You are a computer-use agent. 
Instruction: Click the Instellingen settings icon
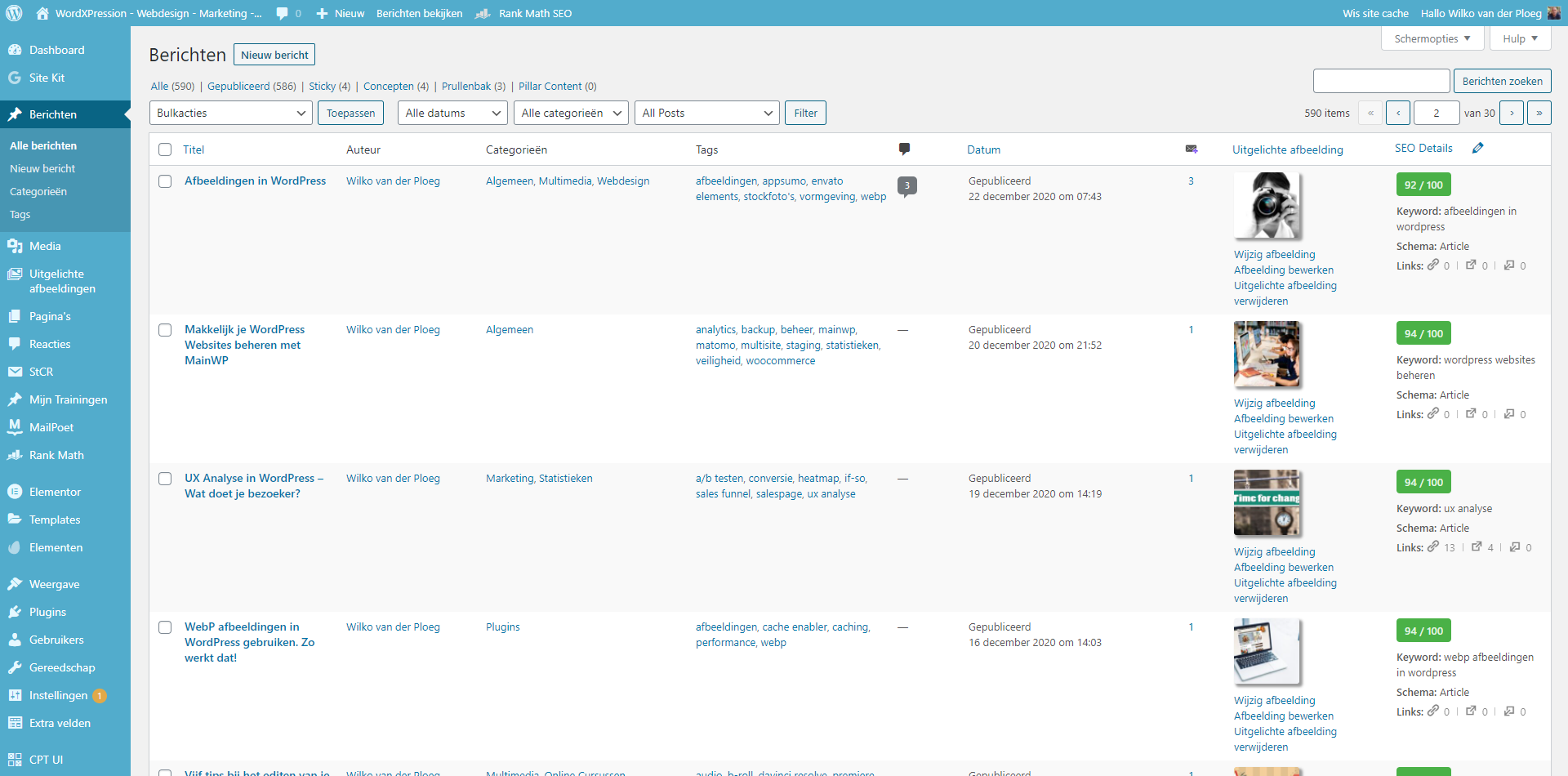(15, 695)
